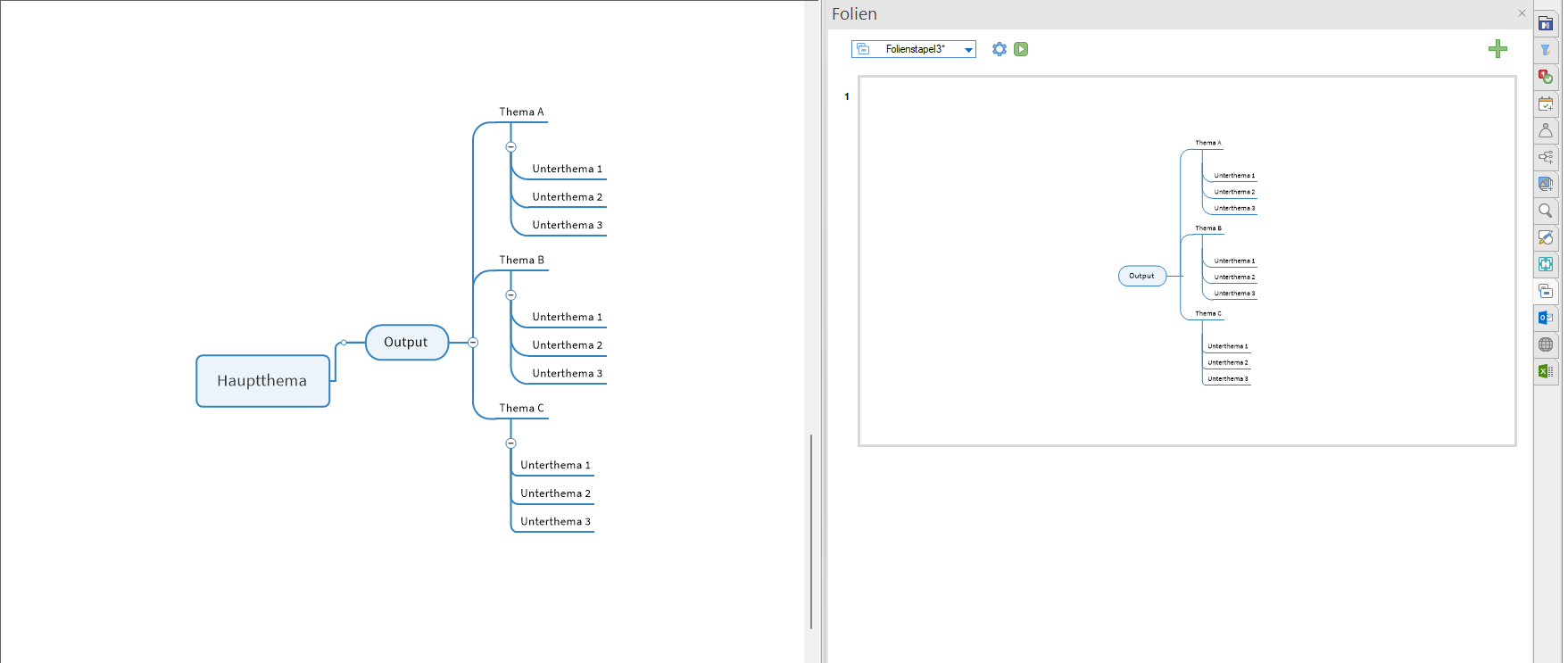Open the Task Info calendar tab
The width and height of the screenshot is (1568, 663).
1546,104
